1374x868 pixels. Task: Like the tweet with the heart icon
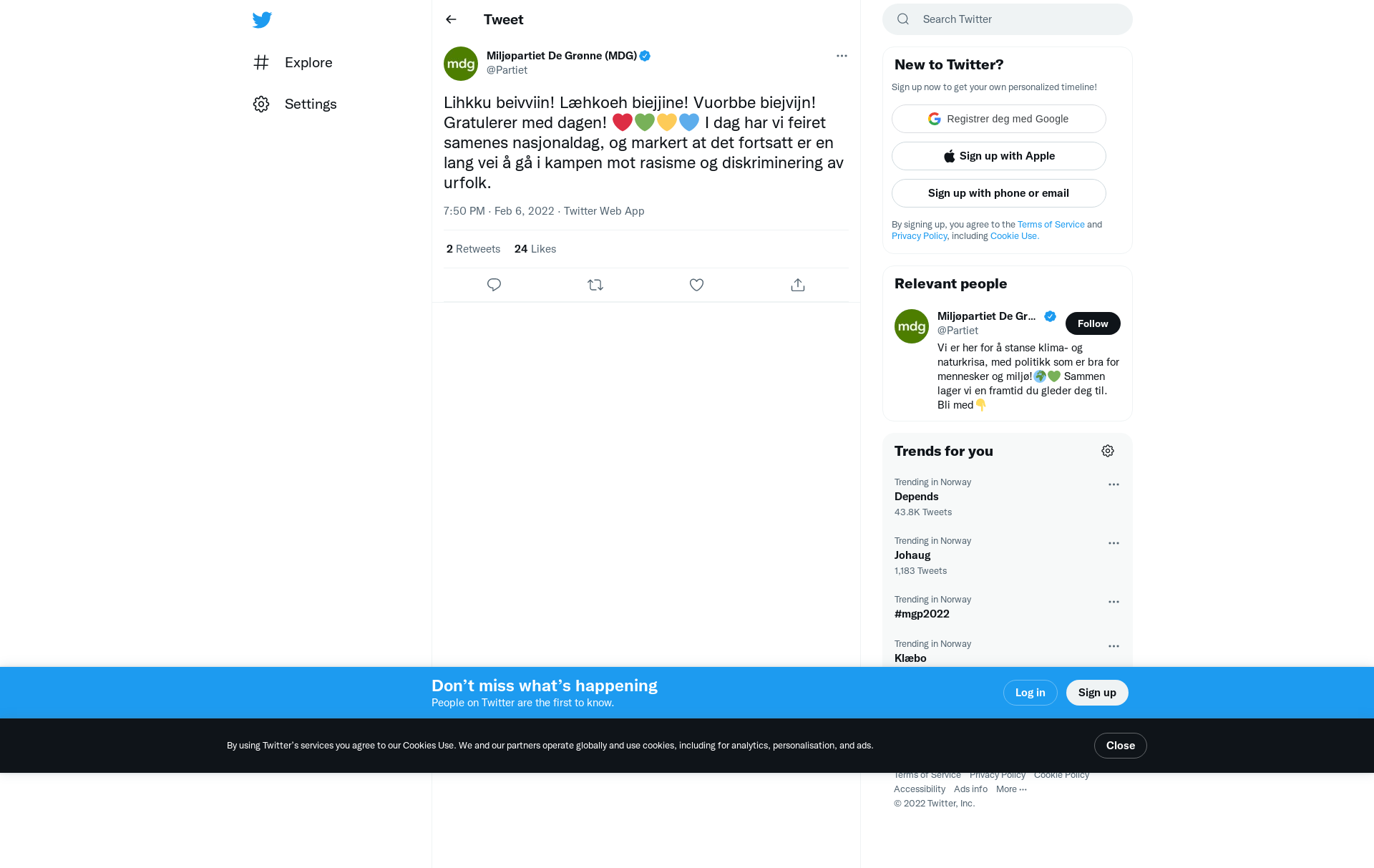(x=696, y=285)
